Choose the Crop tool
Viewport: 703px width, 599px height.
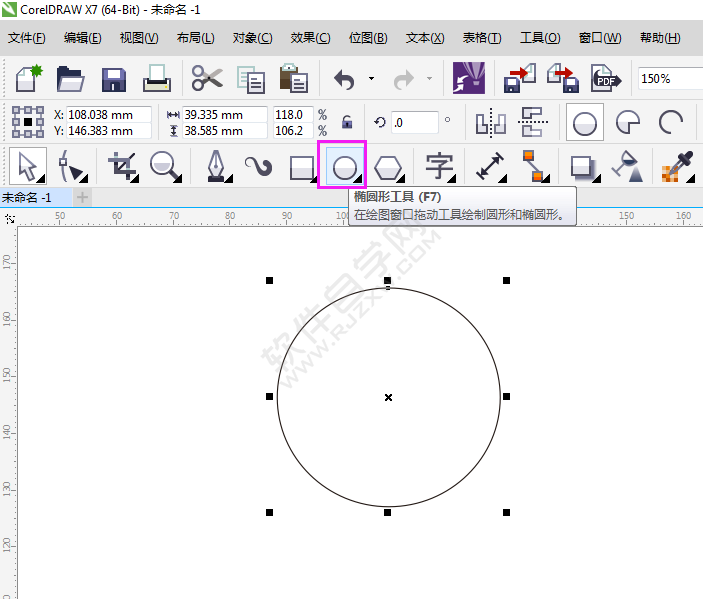(x=122, y=166)
